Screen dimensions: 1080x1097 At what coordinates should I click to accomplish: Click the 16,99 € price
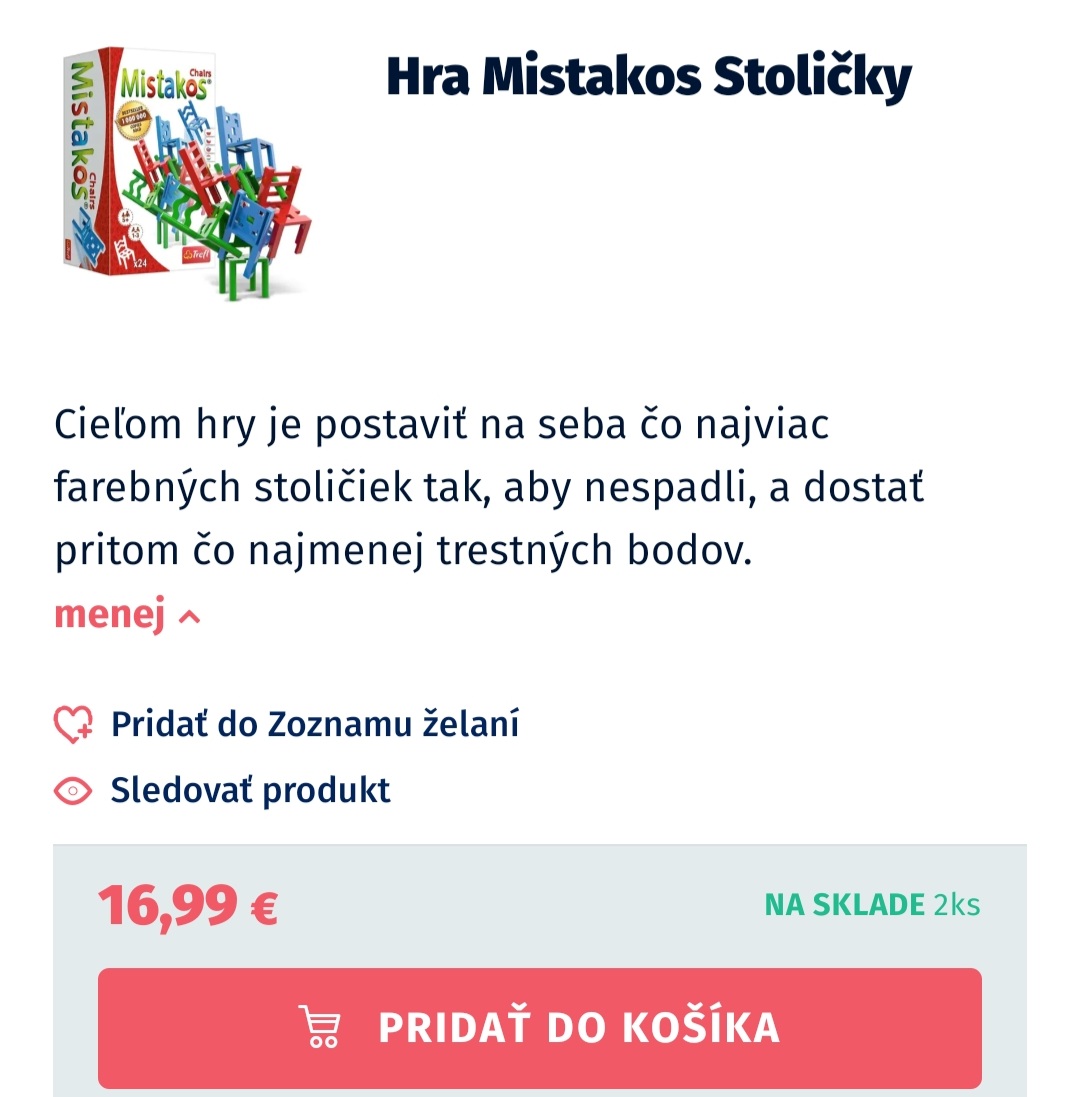pos(188,906)
